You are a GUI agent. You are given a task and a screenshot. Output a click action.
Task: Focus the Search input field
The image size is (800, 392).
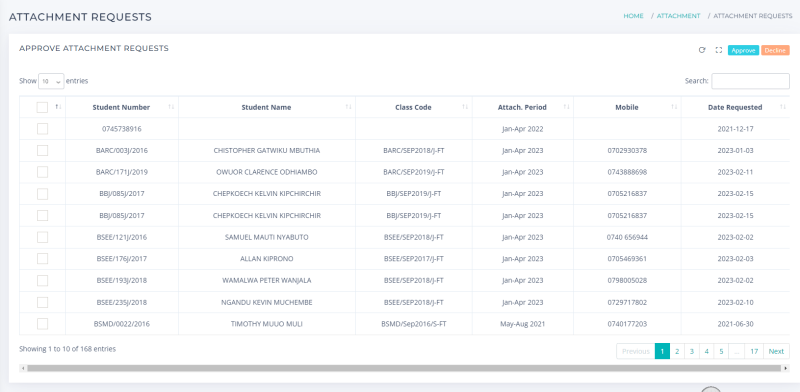[751, 81]
